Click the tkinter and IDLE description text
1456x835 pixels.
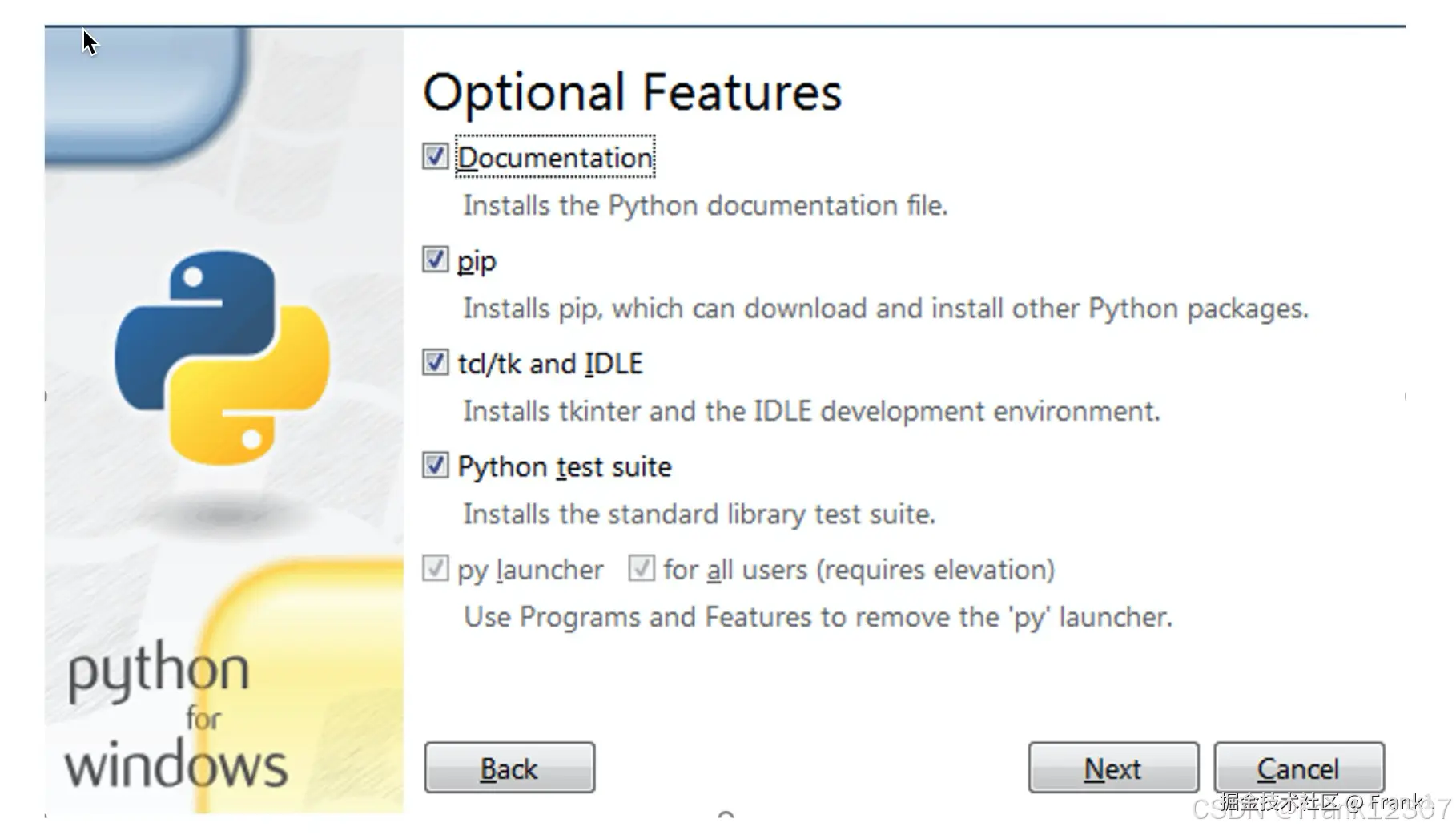tap(810, 412)
